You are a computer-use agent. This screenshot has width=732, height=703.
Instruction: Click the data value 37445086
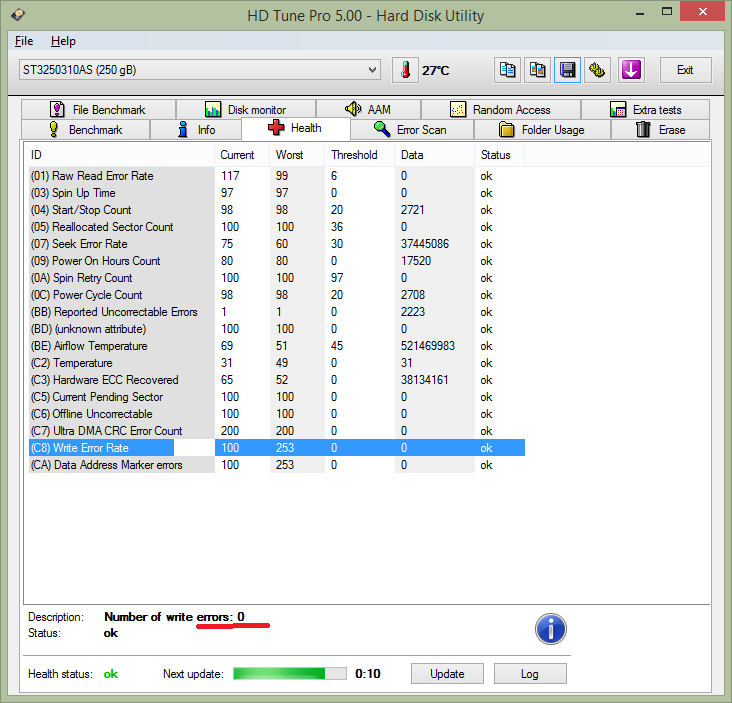click(424, 244)
